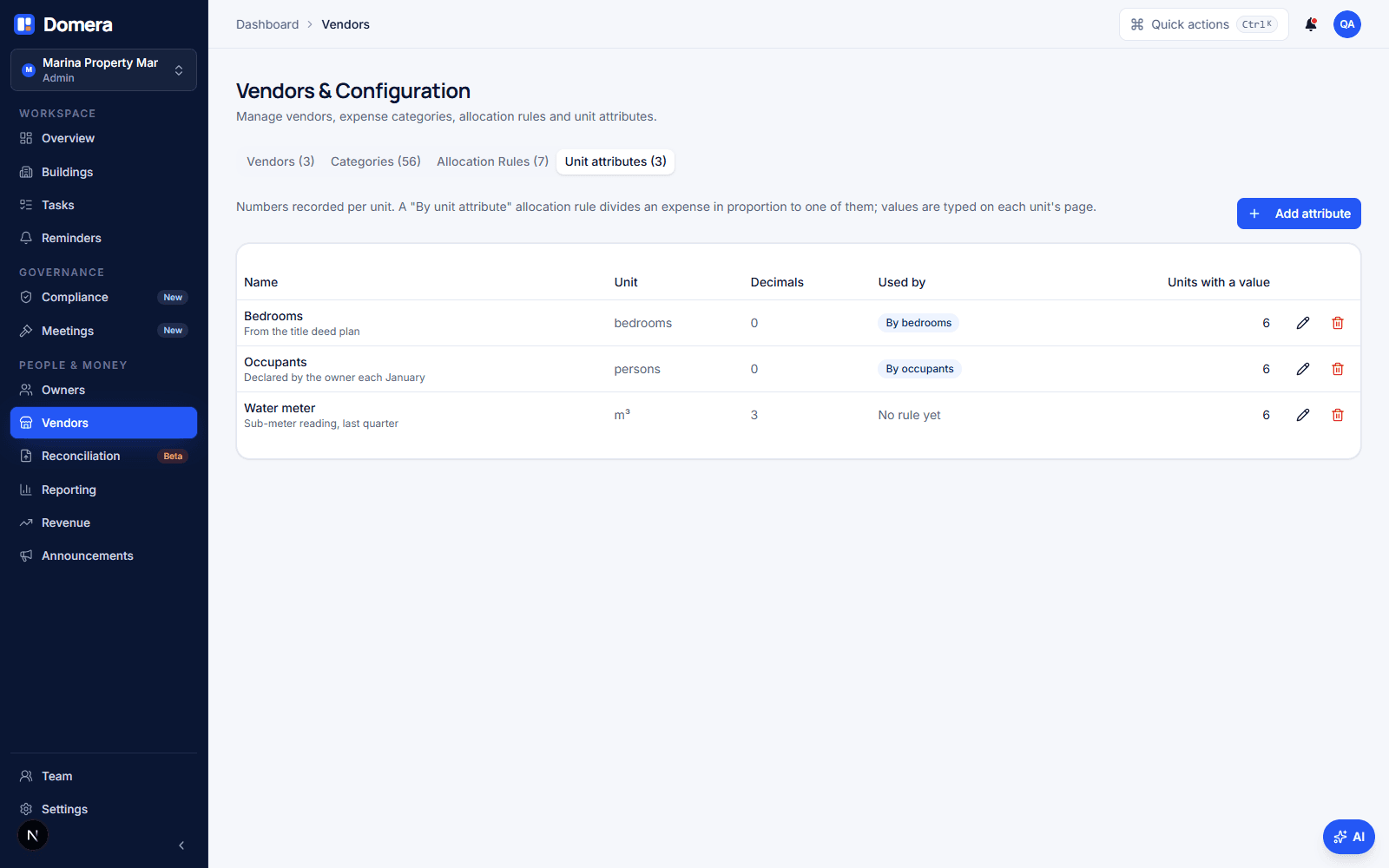The height and width of the screenshot is (868, 1389).
Task: Open Revenue page
Action: [x=103, y=523]
